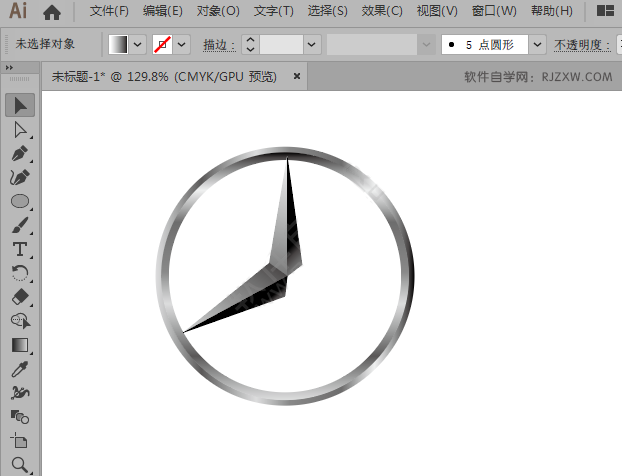The height and width of the screenshot is (476, 622).
Task: Select the Artboard tool
Action: (x=20, y=441)
